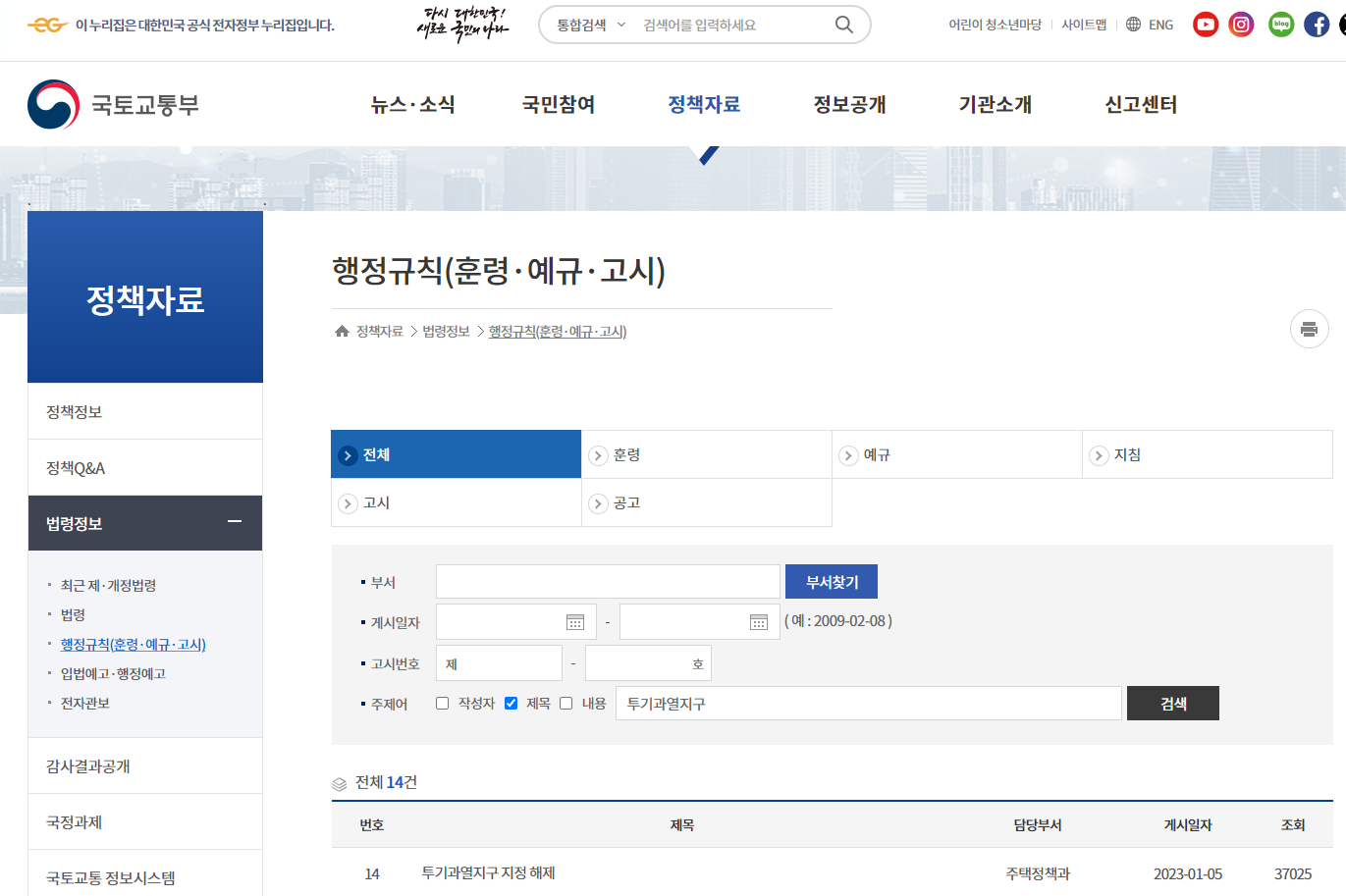Select the 훈령 tab
Viewport: 1346px width, 896px height.
tap(707, 454)
